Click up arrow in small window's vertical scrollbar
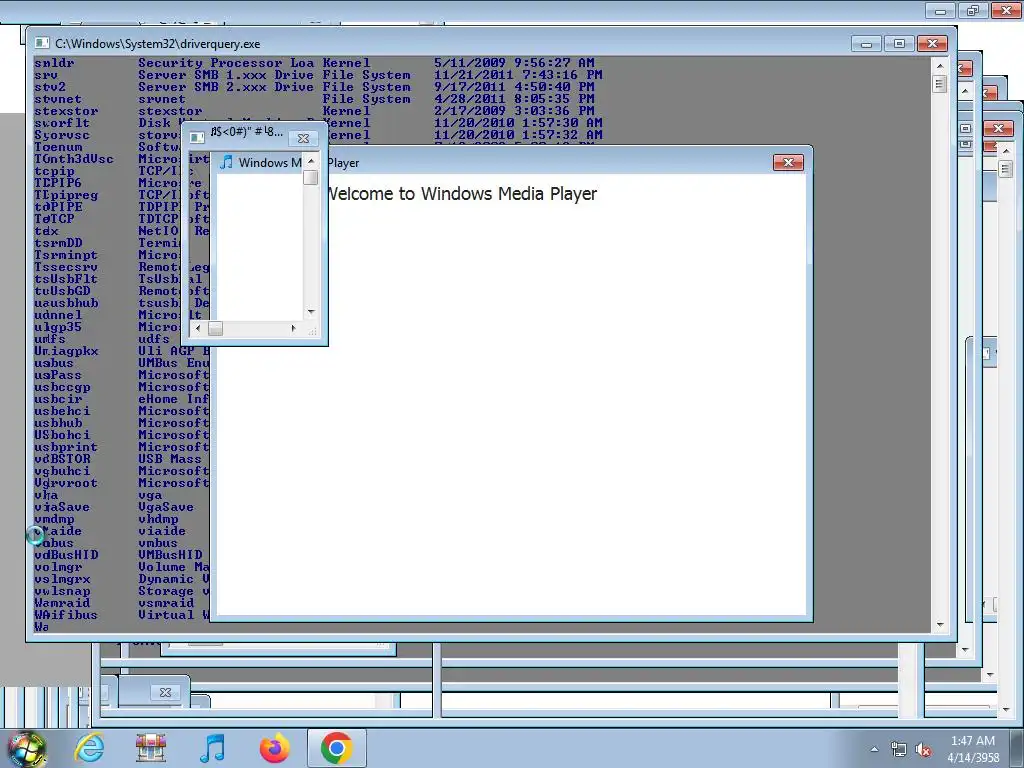 coord(311,161)
